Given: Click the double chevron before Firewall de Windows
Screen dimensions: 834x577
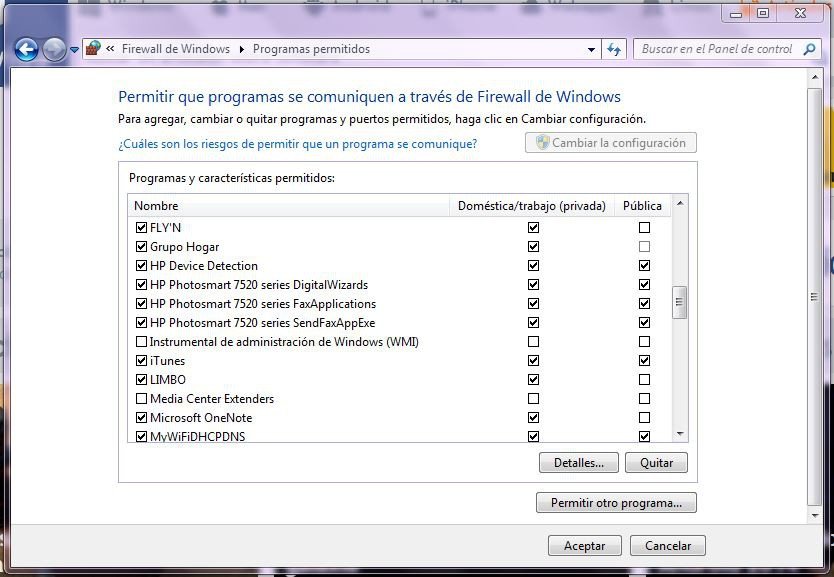Looking at the screenshot, I should coord(110,48).
